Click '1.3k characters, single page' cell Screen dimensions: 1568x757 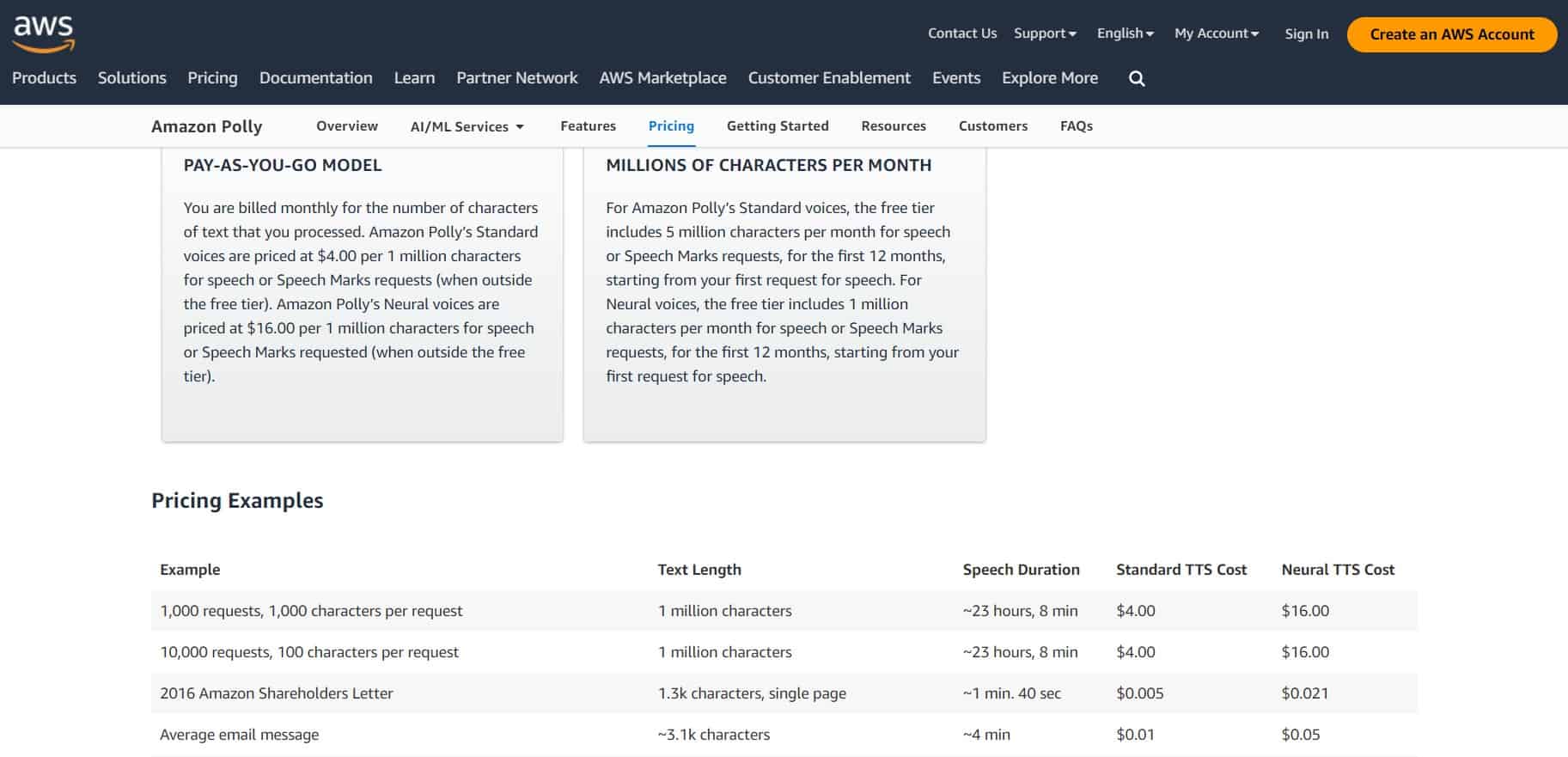coord(752,693)
